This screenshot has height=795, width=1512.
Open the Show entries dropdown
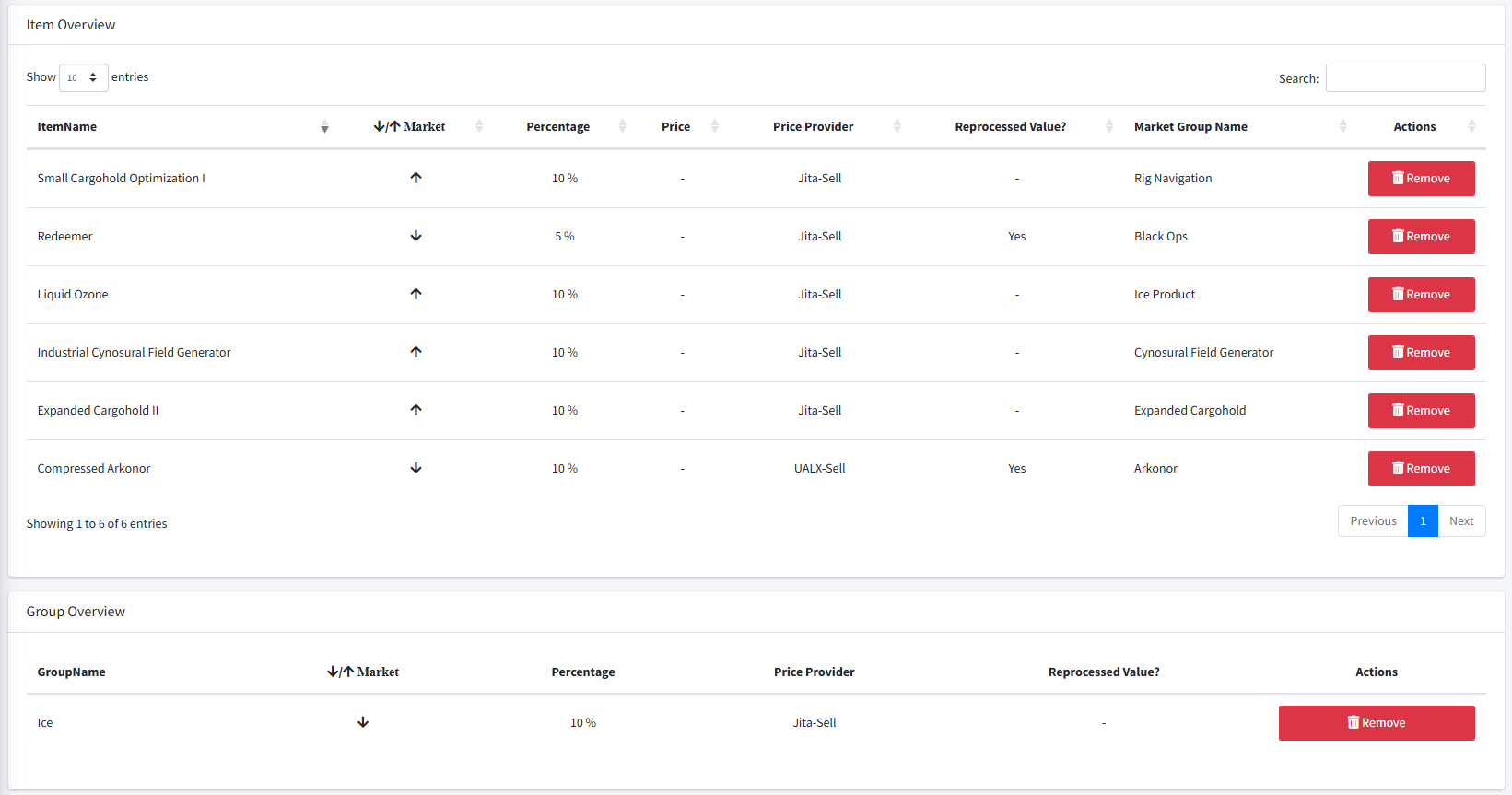[83, 77]
